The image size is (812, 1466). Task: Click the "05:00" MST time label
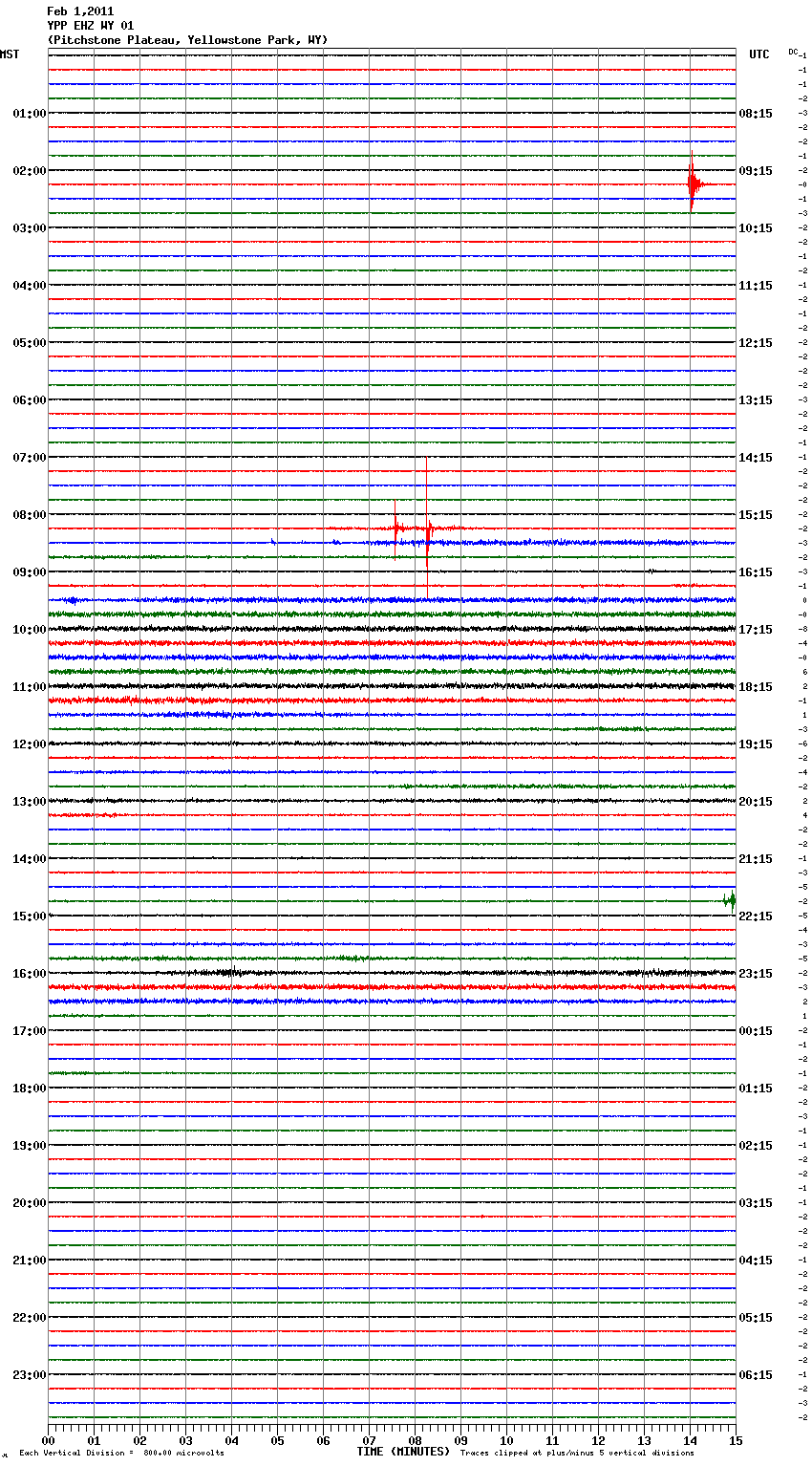(29, 343)
